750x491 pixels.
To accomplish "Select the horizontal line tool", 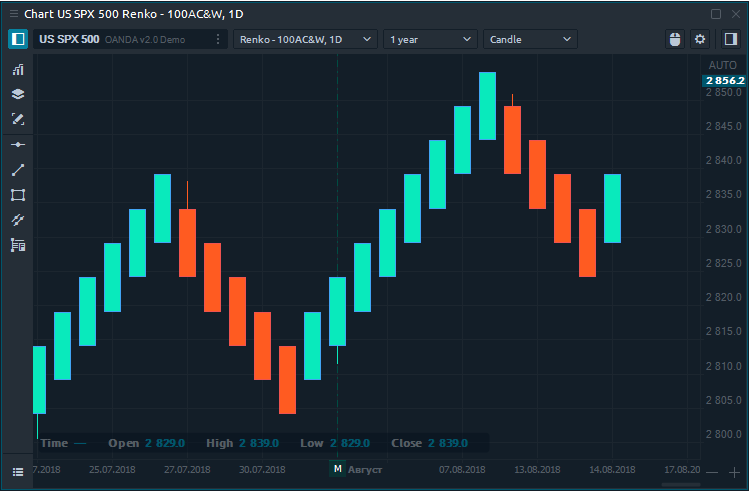I will [x=17, y=145].
